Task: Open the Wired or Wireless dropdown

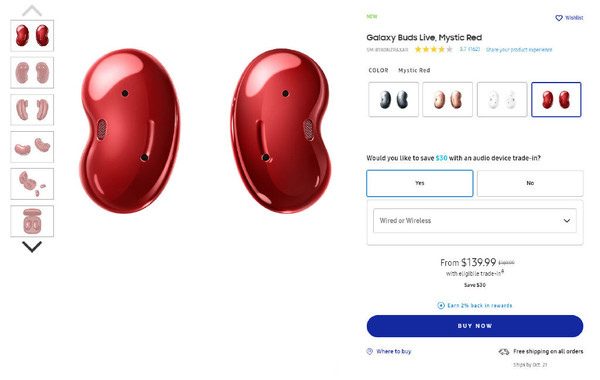Action: [x=475, y=220]
